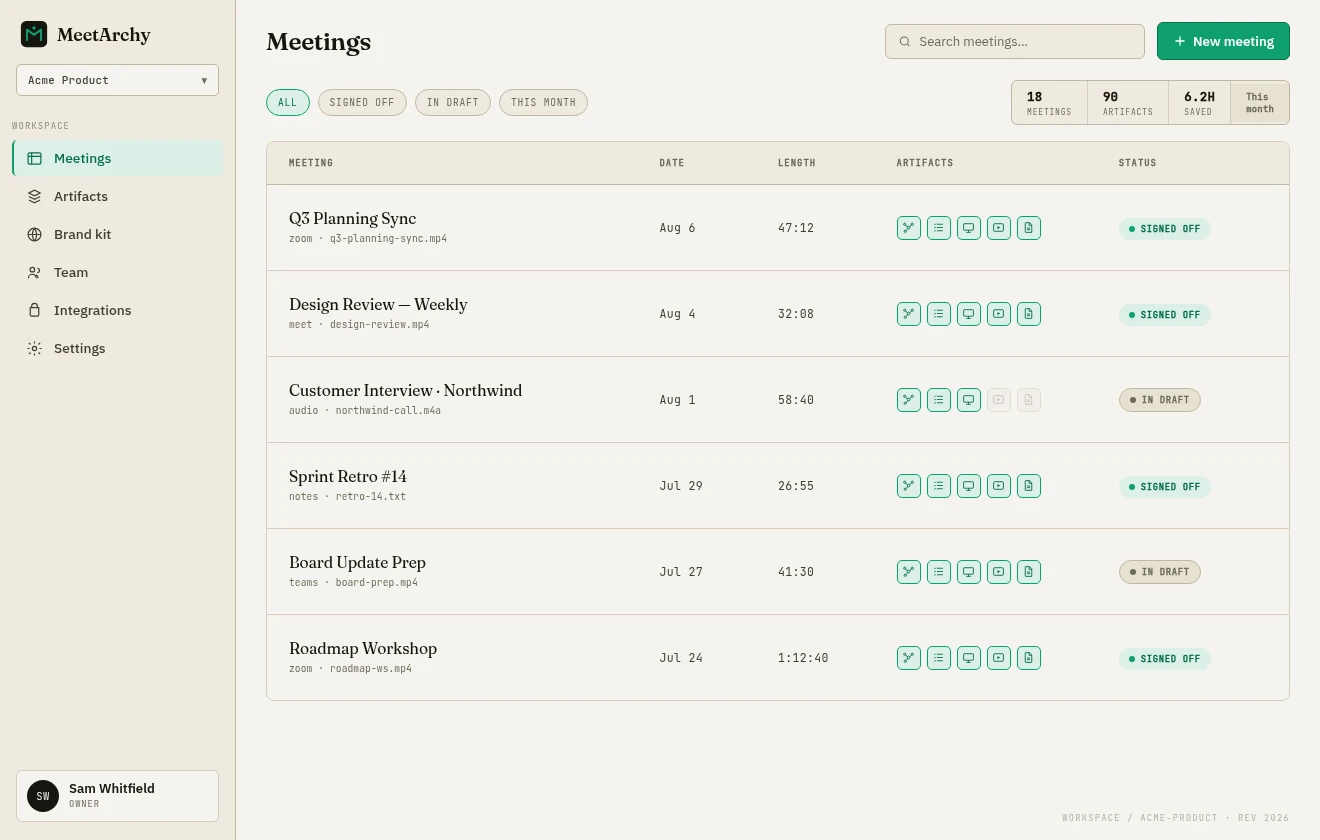
Task: Navigate to the Team page
Action: (118, 272)
